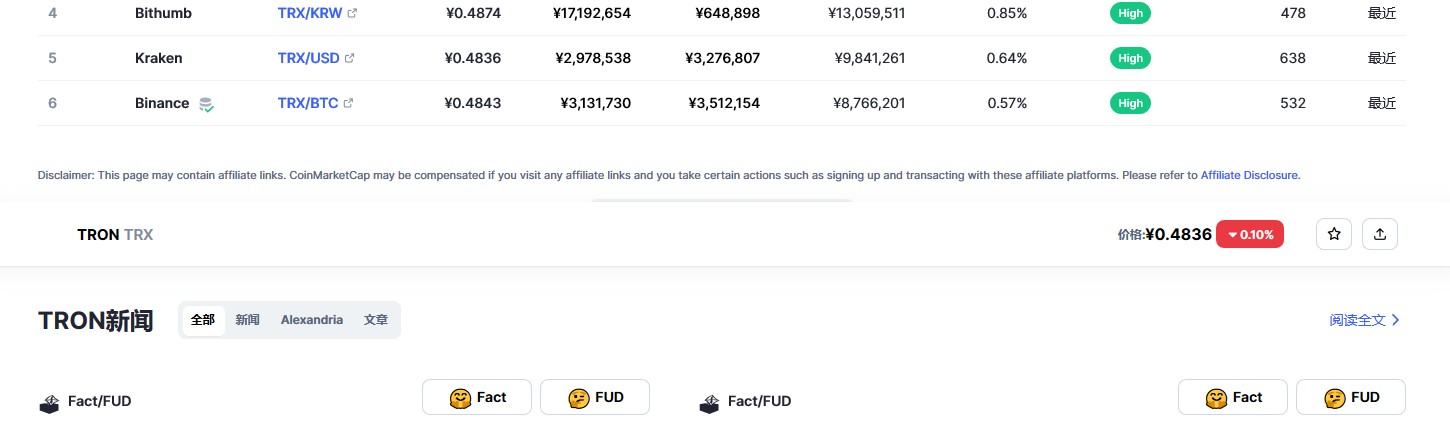Screen dimensions: 1450x430
Task: Vote Fact on the right news card
Action: (x=1233, y=397)
